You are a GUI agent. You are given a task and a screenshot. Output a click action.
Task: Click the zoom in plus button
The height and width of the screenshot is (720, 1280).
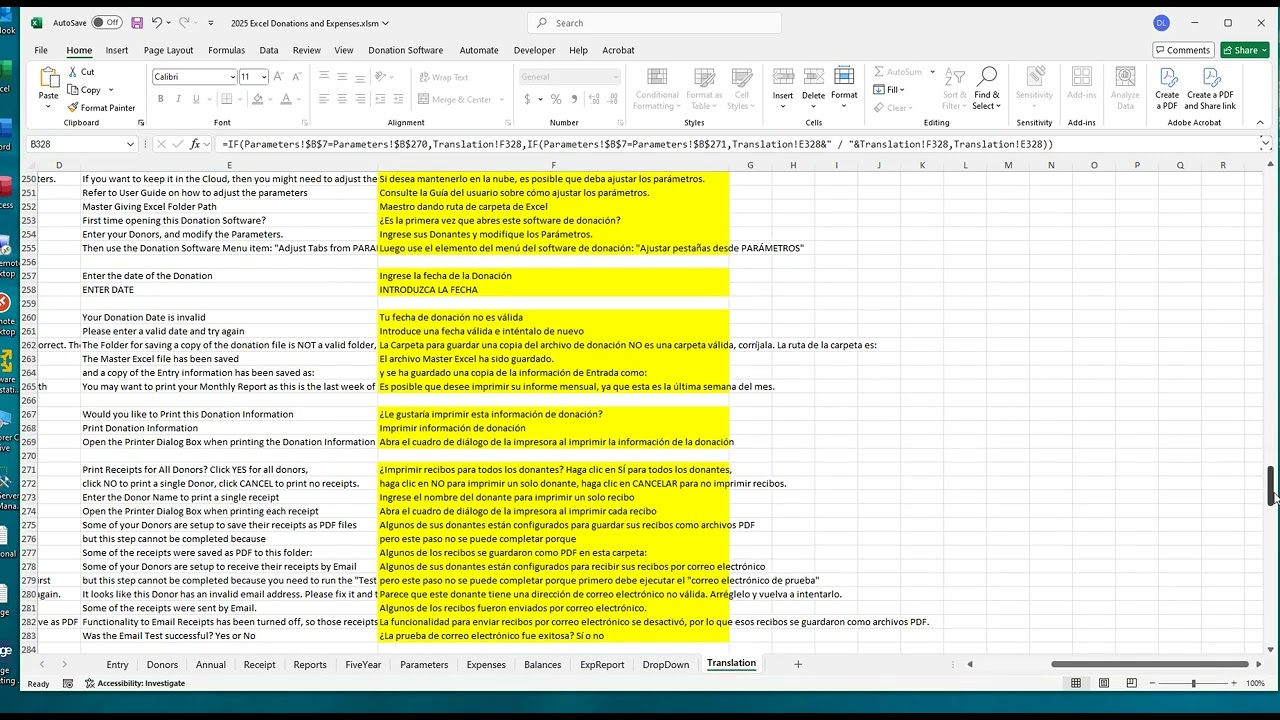coord(1234,683)
